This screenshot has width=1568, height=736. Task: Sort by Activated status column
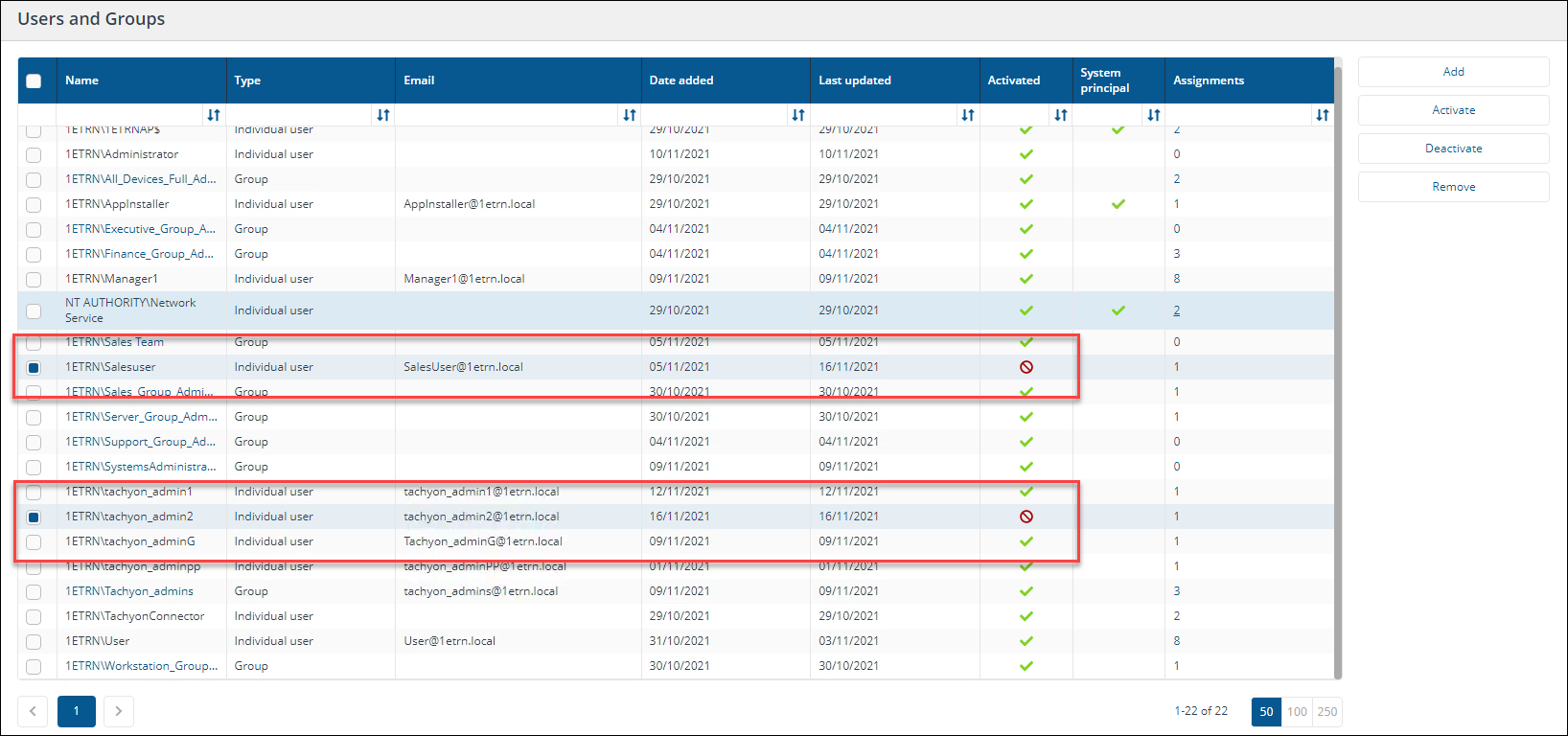pyautogui.click(x=1061, y=115)
